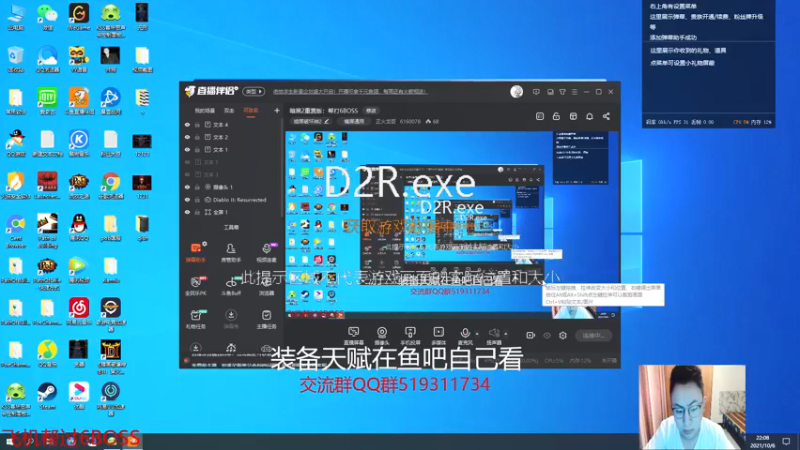Open the 礼物任务 gift task tool
The image size is (800, 450).
coord(196,319)
